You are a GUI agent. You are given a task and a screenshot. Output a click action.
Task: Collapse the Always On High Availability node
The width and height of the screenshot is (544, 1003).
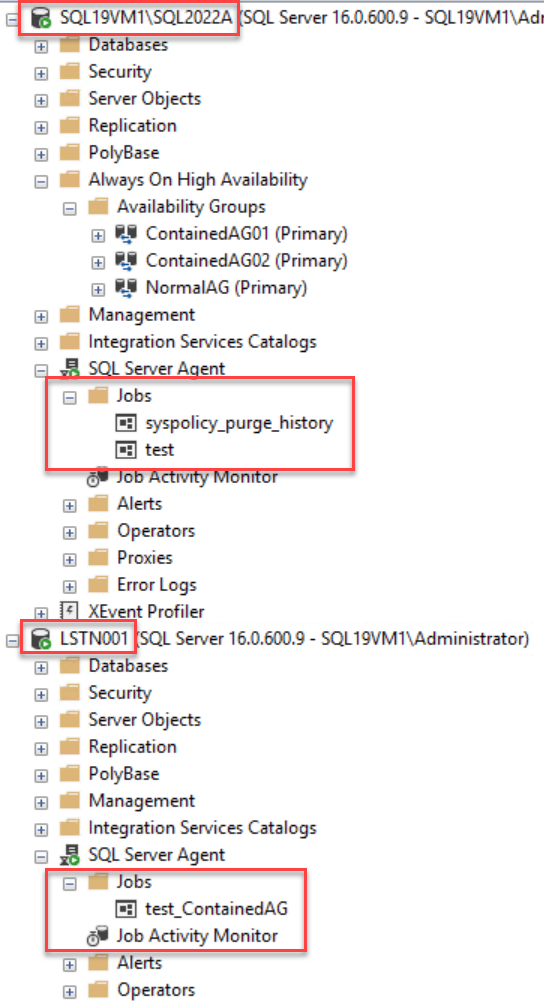(x=42, y=182)
